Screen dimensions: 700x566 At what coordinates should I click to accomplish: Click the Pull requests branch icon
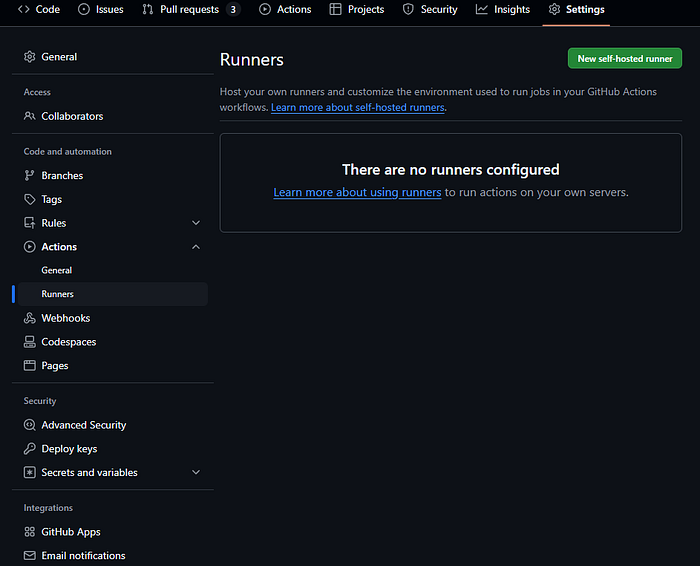pos(148,9)
